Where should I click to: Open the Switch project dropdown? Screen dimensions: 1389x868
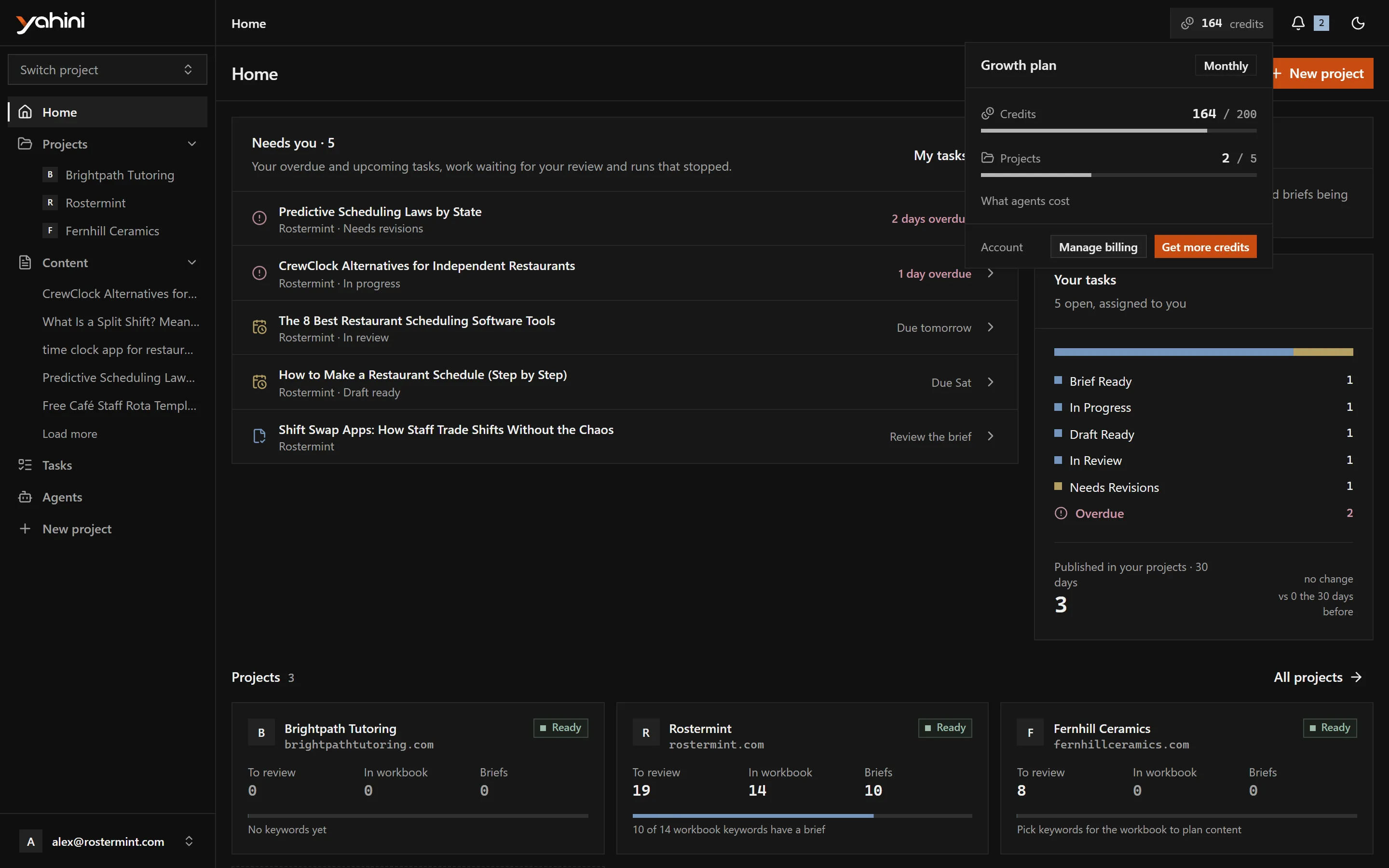[108, 69]
